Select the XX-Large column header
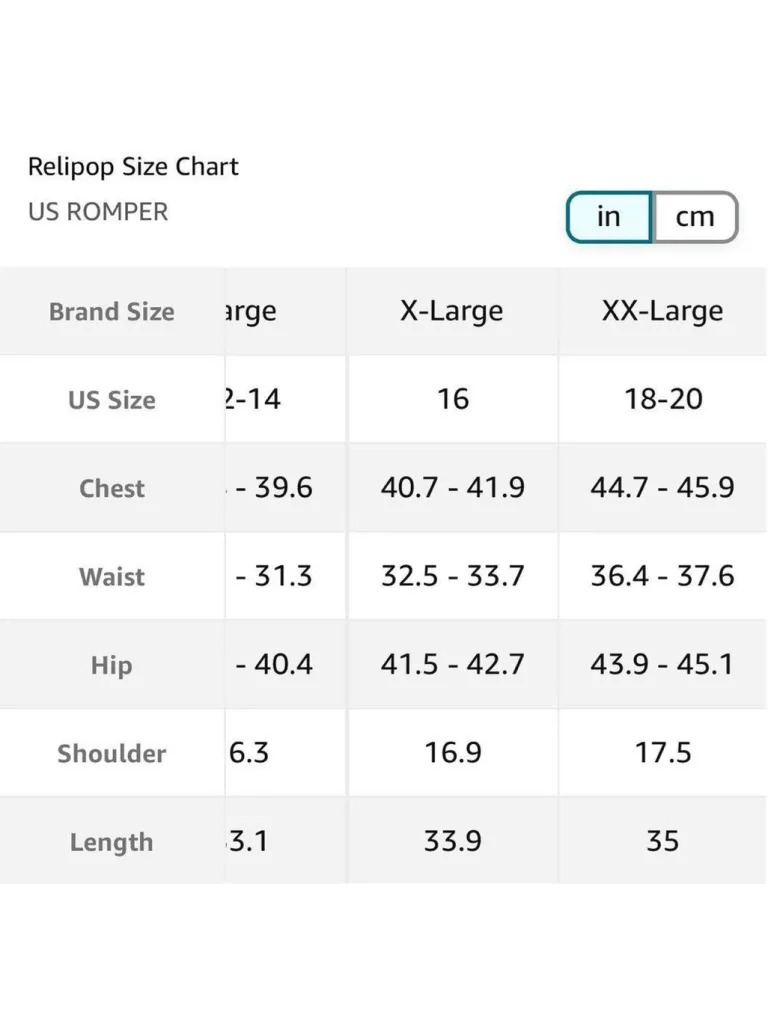 pyautogui.click(x=662, y=311)
